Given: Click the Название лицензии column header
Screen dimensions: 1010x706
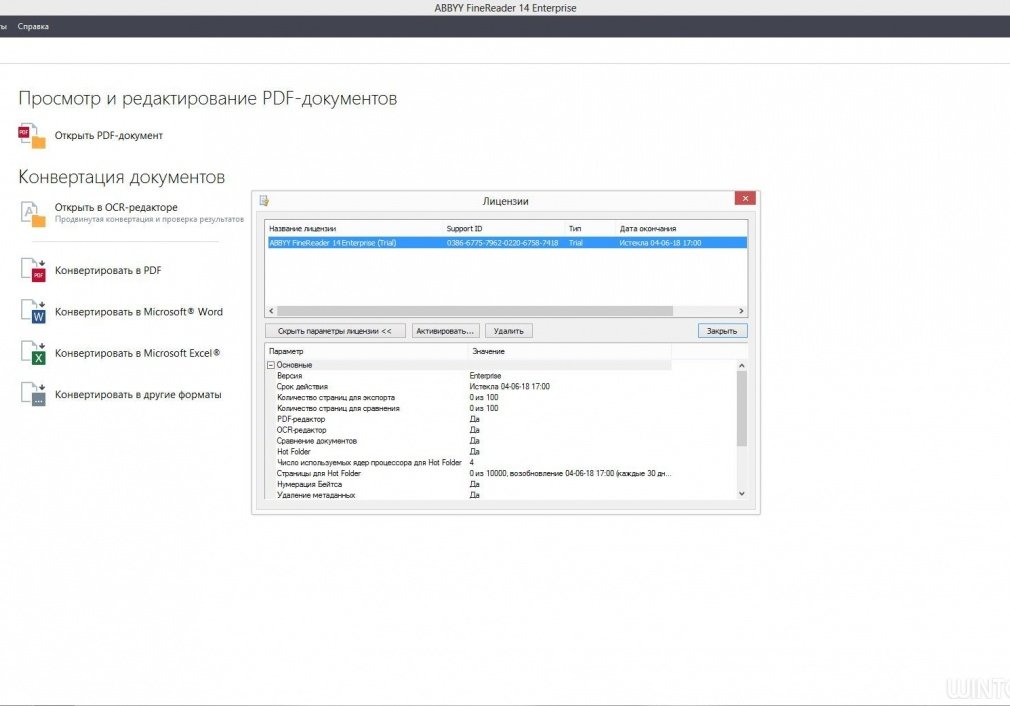Looking at the screenshot, I should tap(354, 229).
